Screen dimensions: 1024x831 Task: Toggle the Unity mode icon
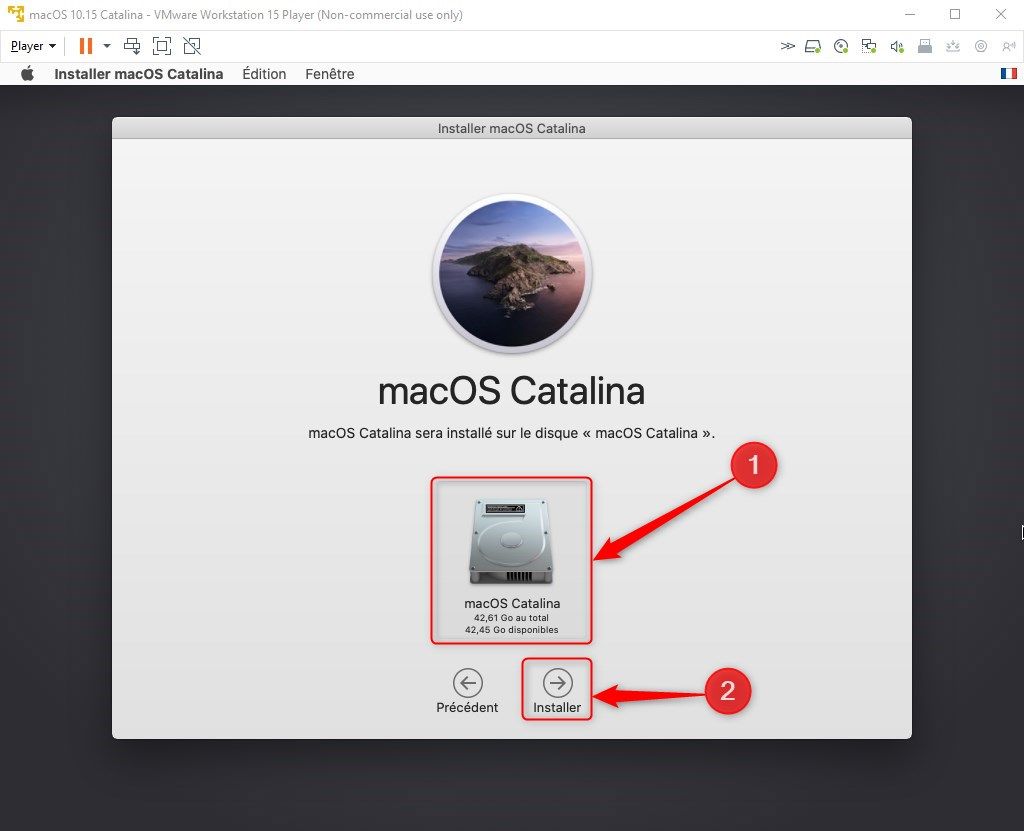[x=192, y=46]
